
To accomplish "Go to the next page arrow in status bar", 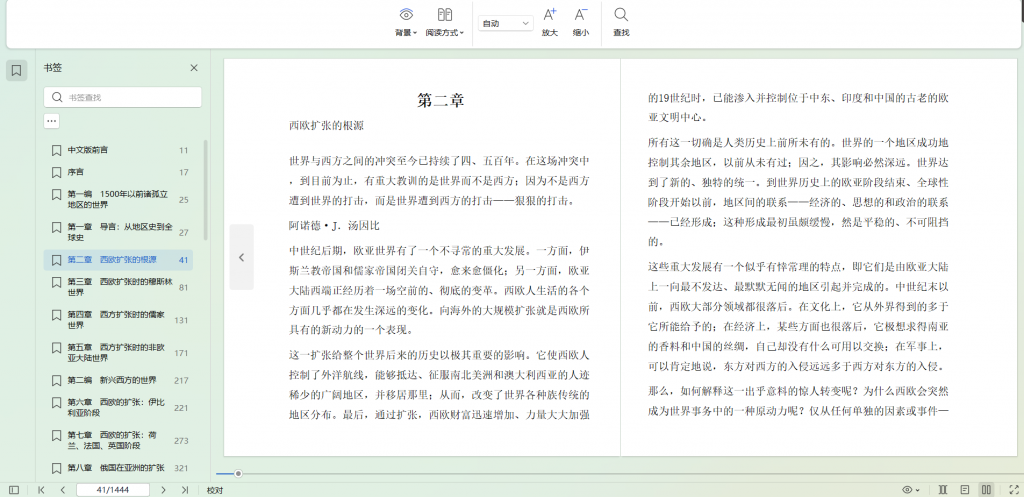I will coord(165,490).
